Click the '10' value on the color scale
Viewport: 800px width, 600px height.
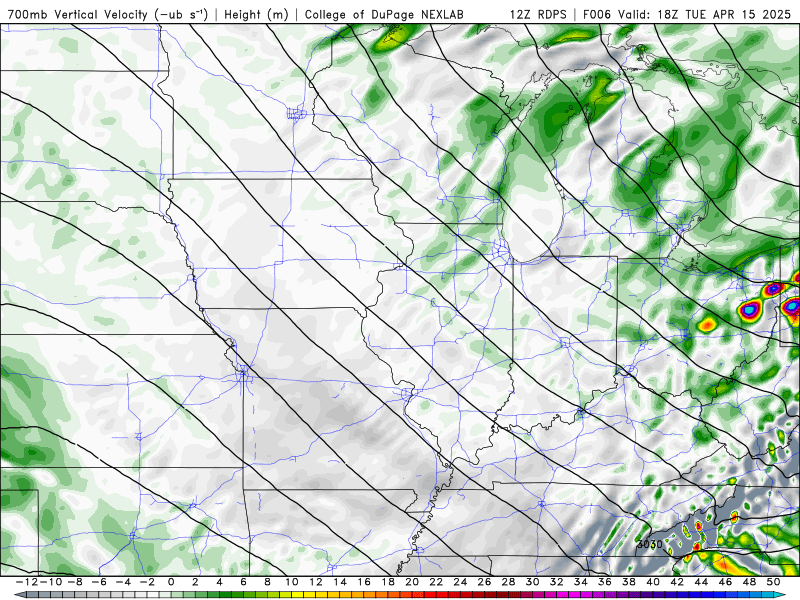[x=291, y=582]
